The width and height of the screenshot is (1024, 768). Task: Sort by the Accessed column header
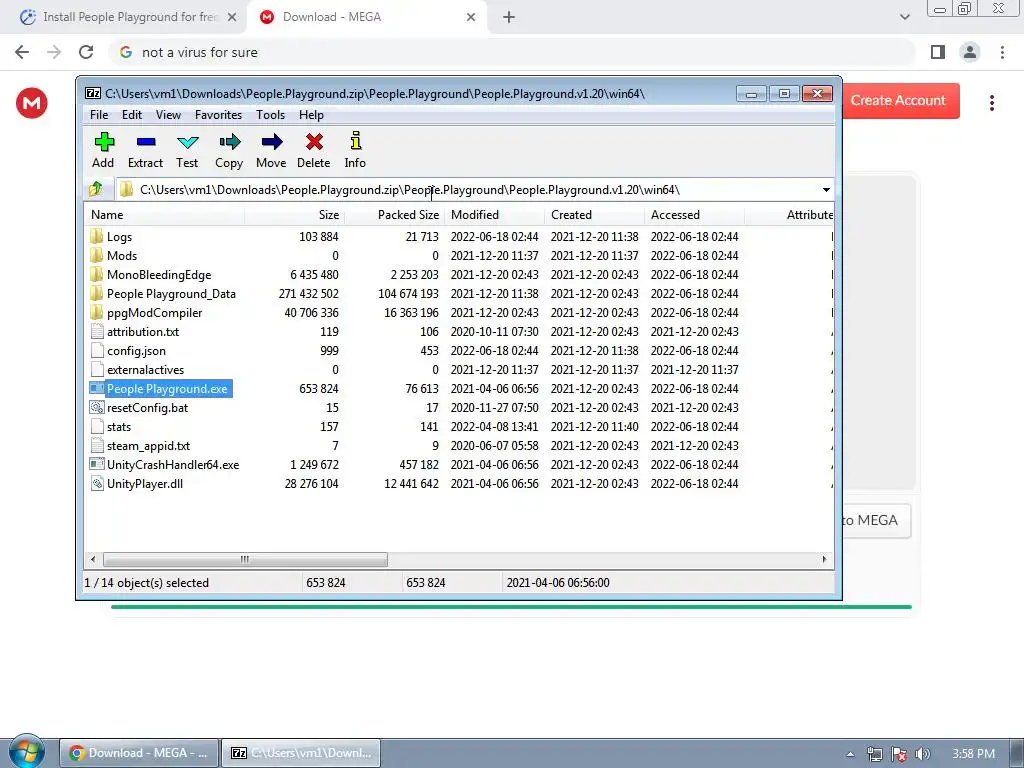pyautogui.click(x=694, y=215)
